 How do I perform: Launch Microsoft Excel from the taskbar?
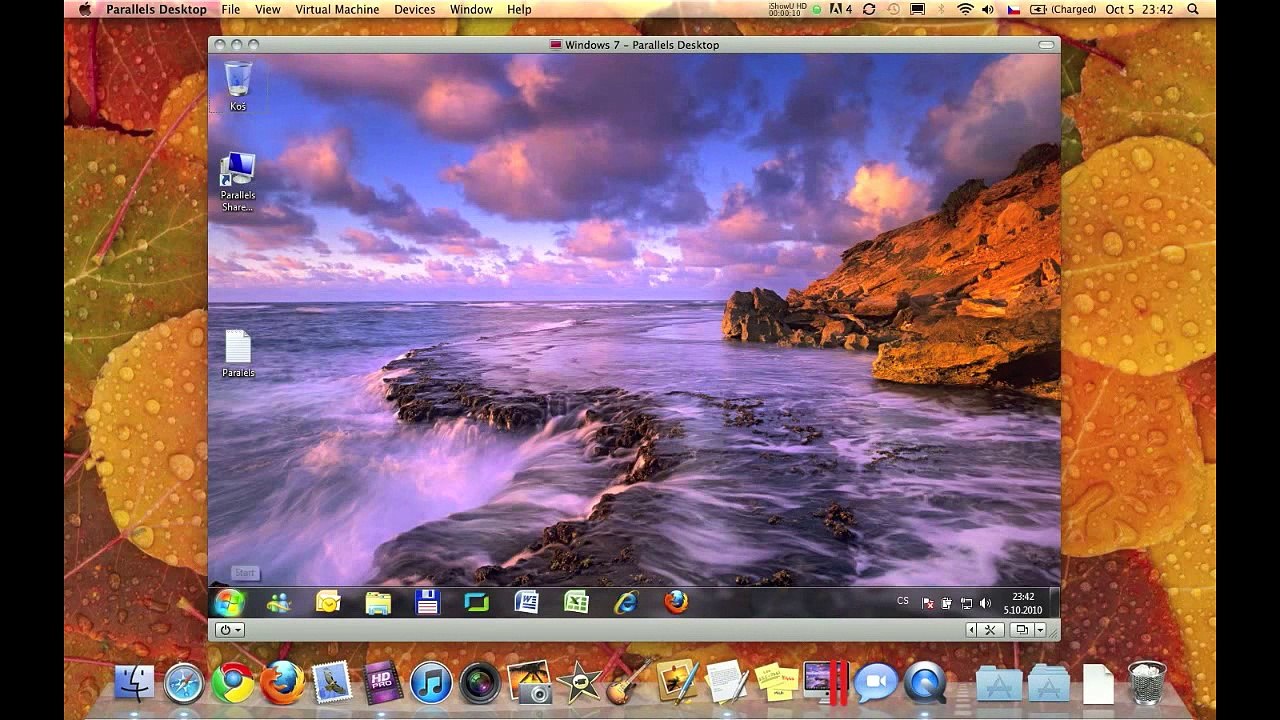tap(576, 602)
